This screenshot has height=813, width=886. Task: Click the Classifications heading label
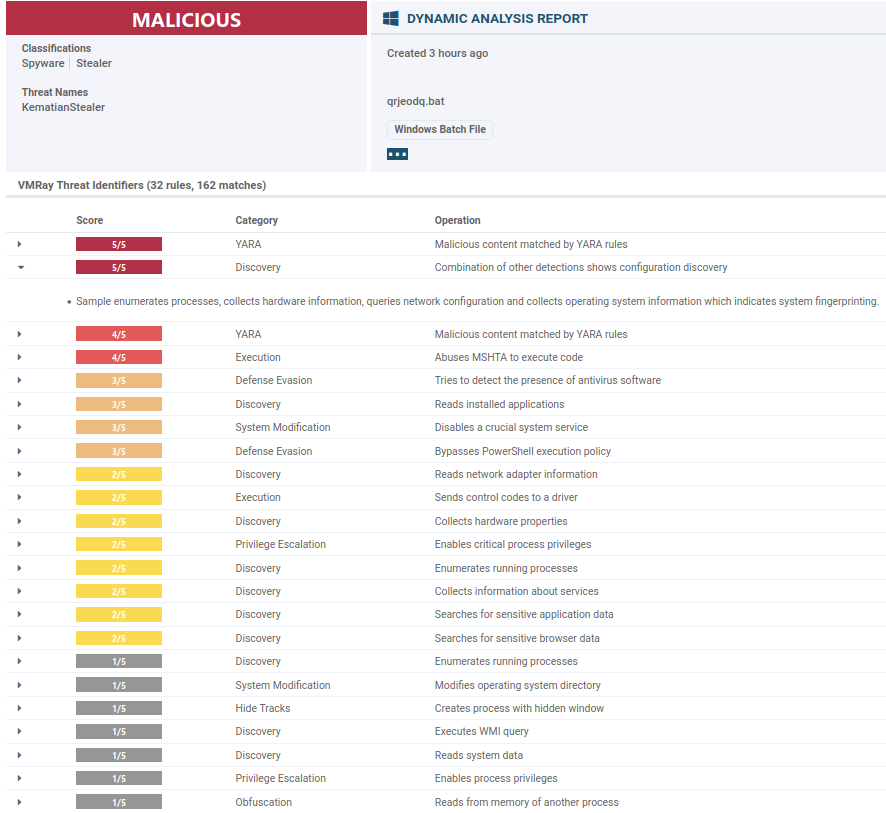(x=56, y=49)
